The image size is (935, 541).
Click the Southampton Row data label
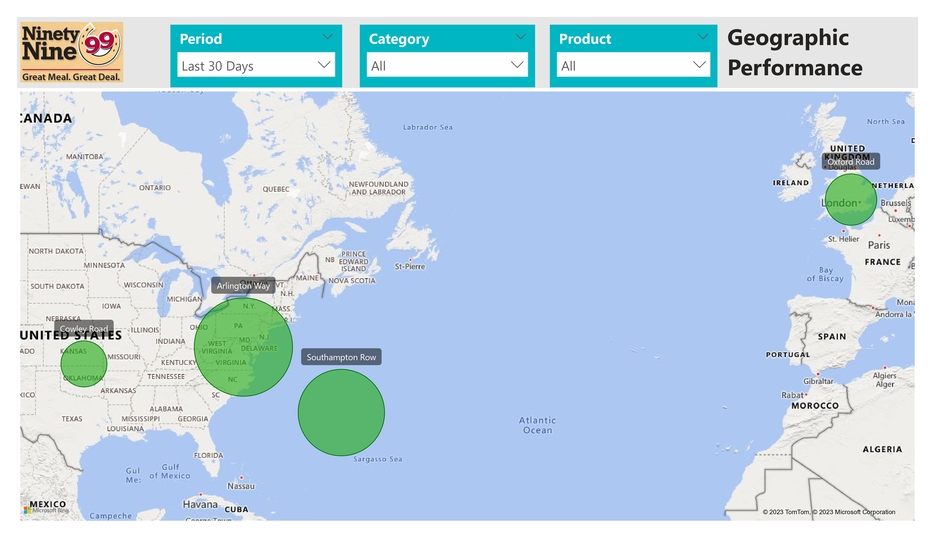pyautogui.click(x=341, y=357)
